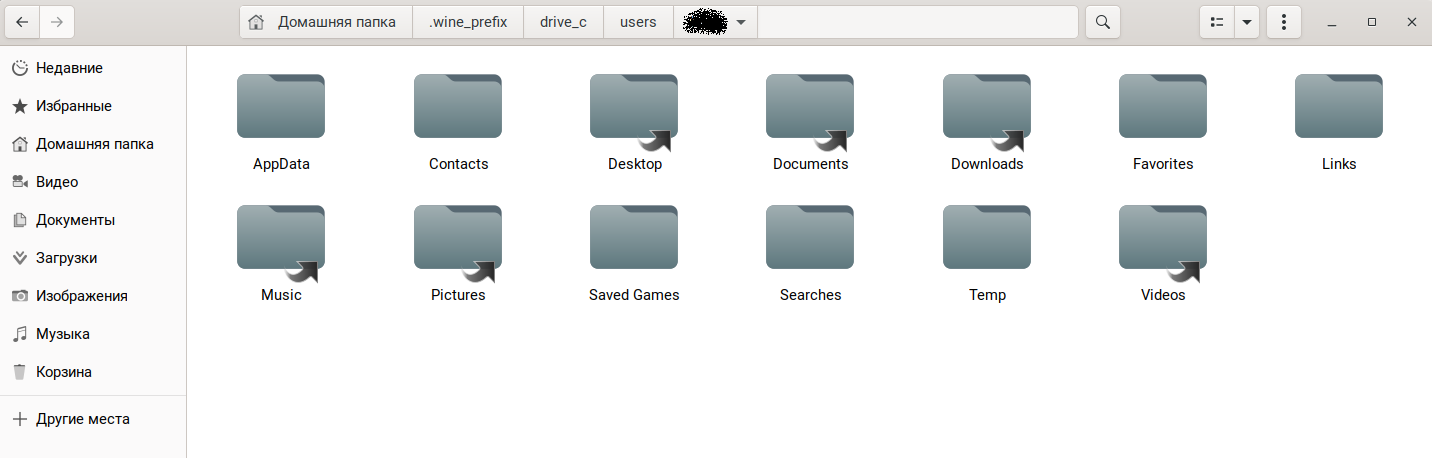Expand Другие места in the sidebar
This screenshot has width=1432, height=458.
pyautogui.click(x=82, y=419)
